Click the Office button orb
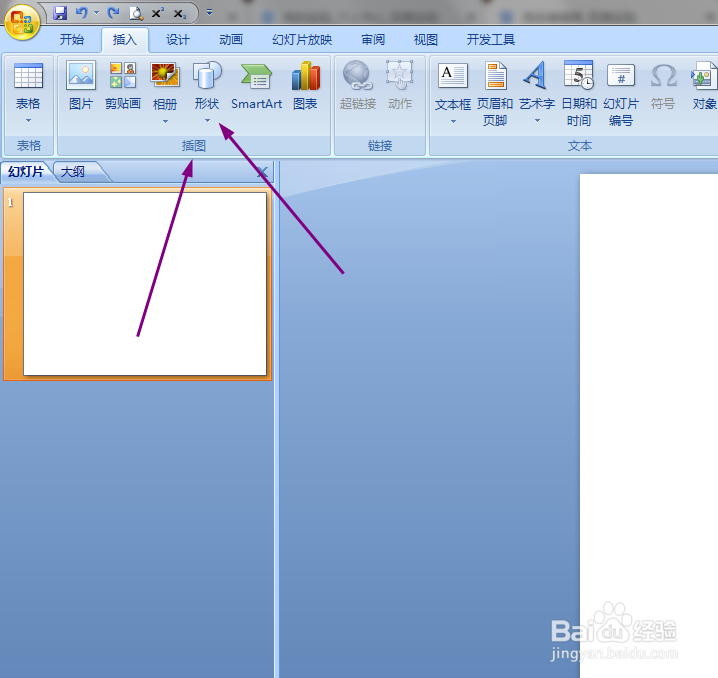The width and height of the screenshot is (718, 678). [x=22, y=22]
